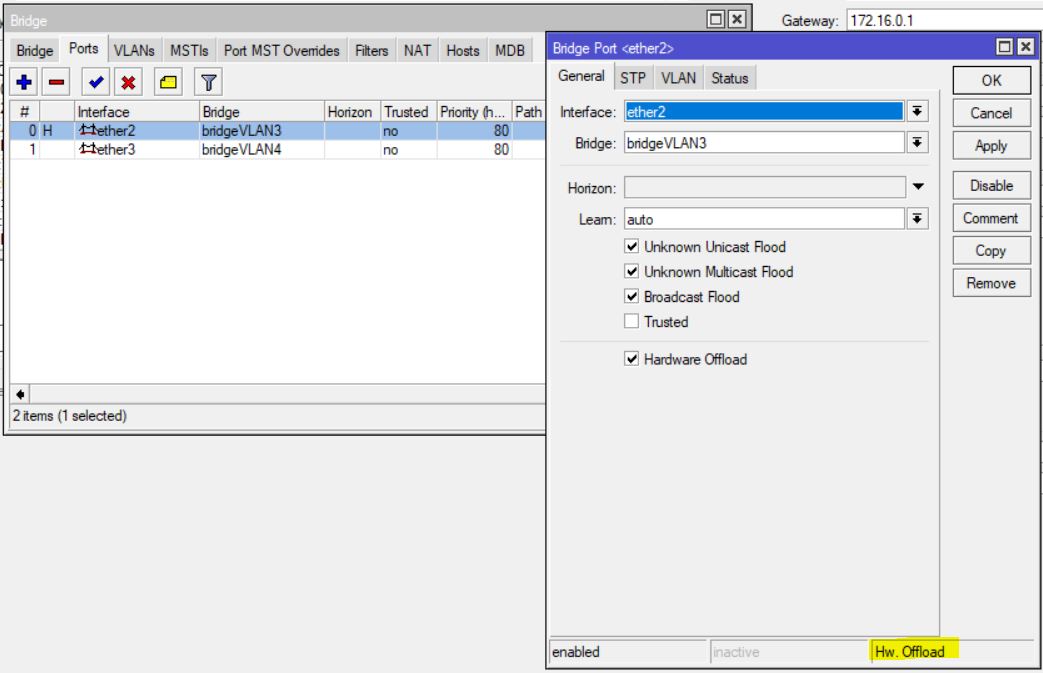Confirm with the OK button
This screenshot has height=673, width=1043.
pos(991,80)
